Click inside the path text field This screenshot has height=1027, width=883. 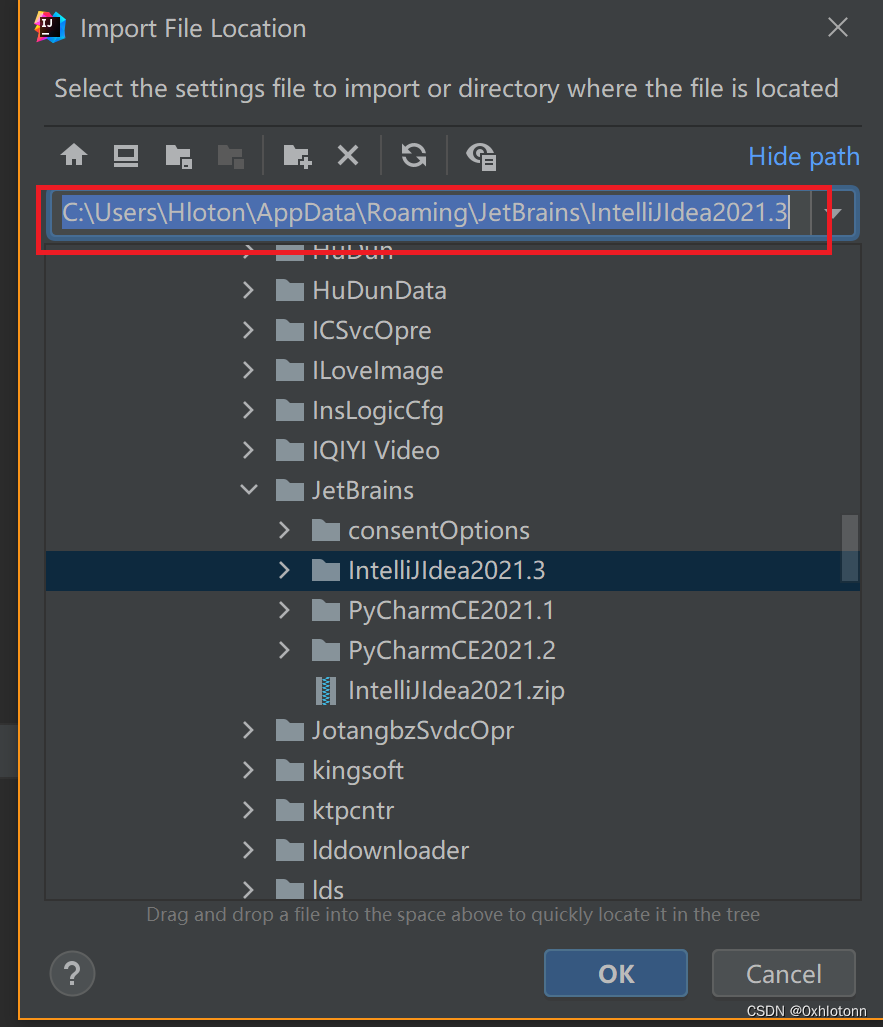pyautogui.click(x=429, y=213)
